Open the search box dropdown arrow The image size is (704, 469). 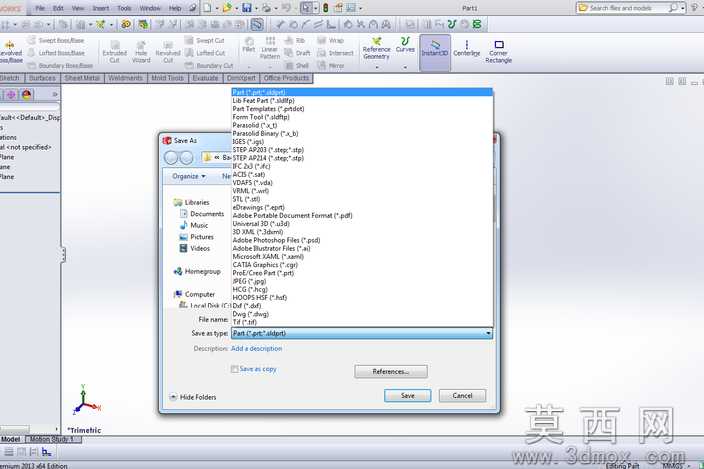click(x=682, y=8)
